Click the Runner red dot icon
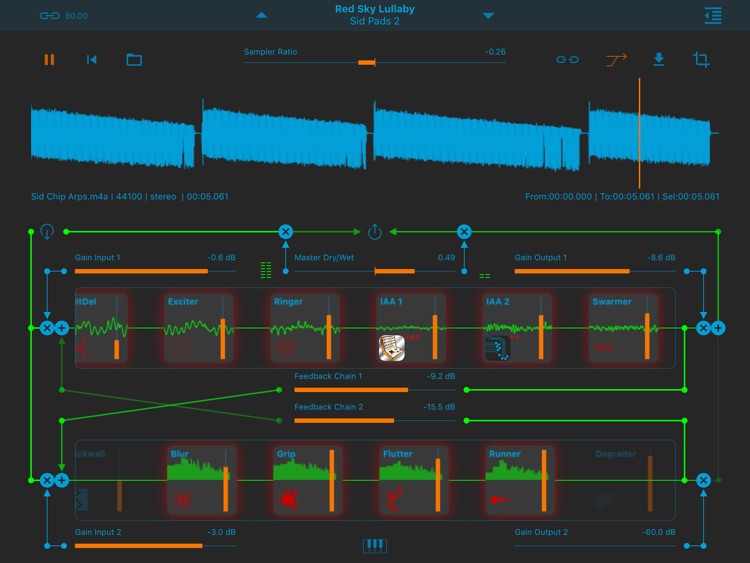 (500, 500)
